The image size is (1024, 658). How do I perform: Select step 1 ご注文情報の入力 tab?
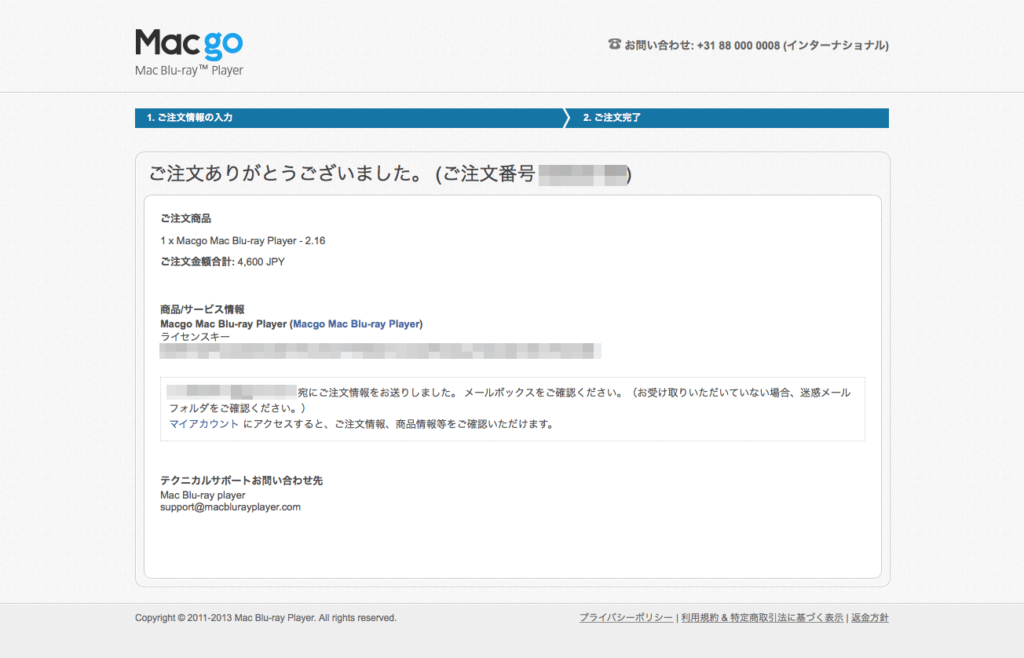[349, 118]
